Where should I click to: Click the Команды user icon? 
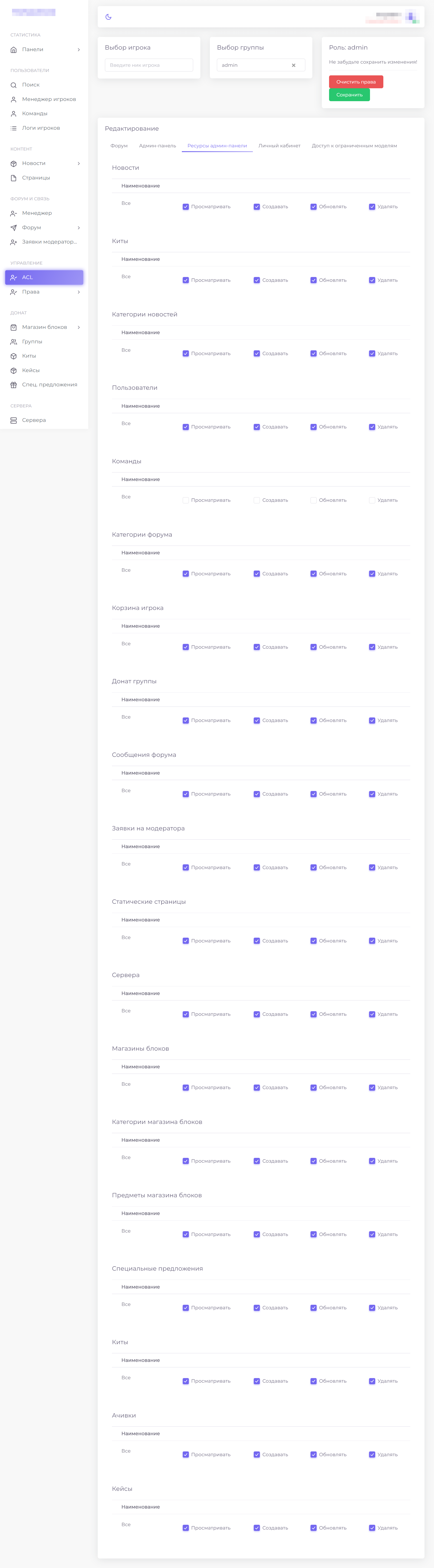pyautogui.click(x=13, y=114)
